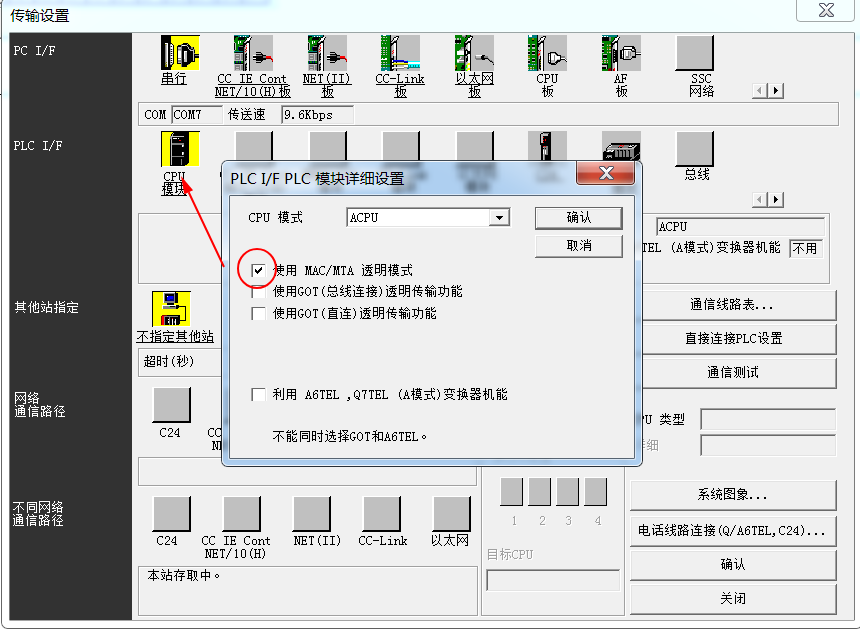Choose the NET(II) board icon

pyautogui.click(x=327, y=53)
